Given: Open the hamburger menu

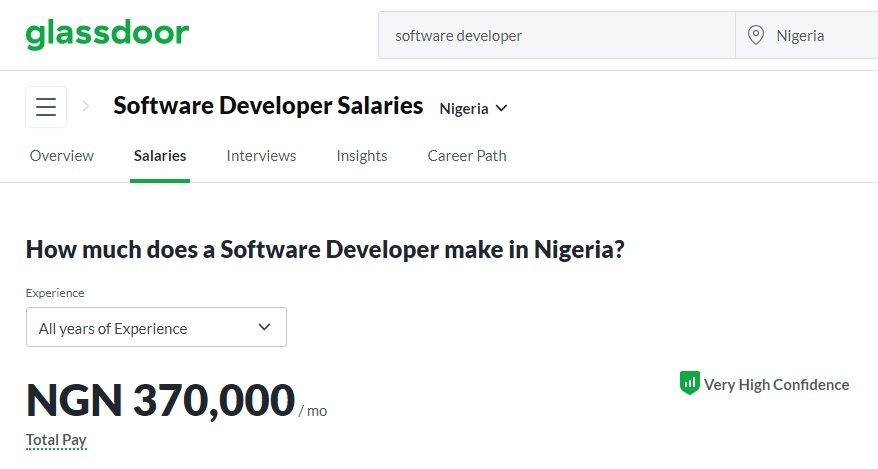Looking at the screenshot, I should point(46,107).
